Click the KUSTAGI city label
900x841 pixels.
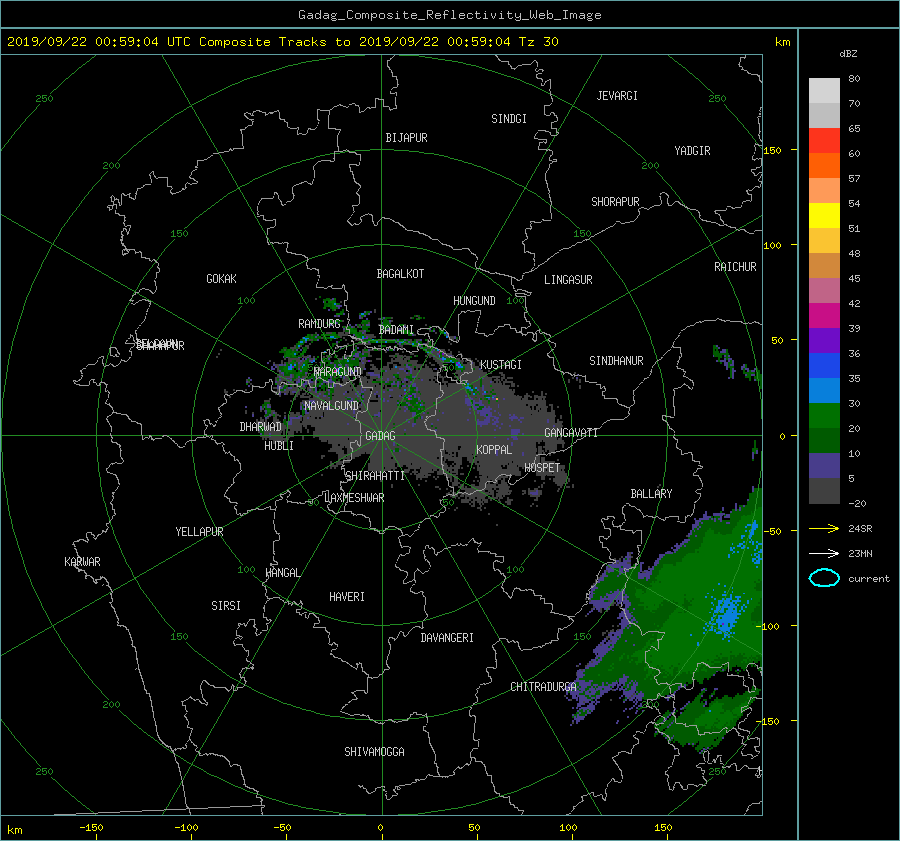[x=501, y=365]
